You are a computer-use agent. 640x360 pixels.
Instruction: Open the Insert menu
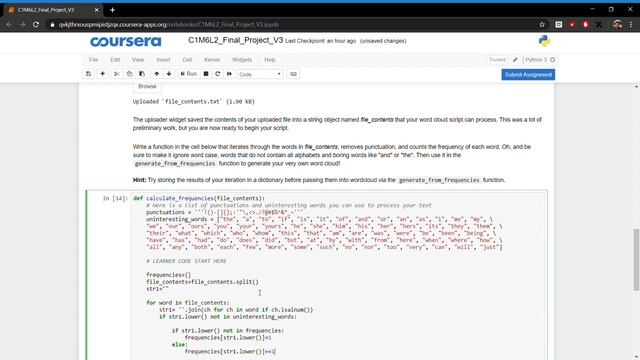pos(163,60)
